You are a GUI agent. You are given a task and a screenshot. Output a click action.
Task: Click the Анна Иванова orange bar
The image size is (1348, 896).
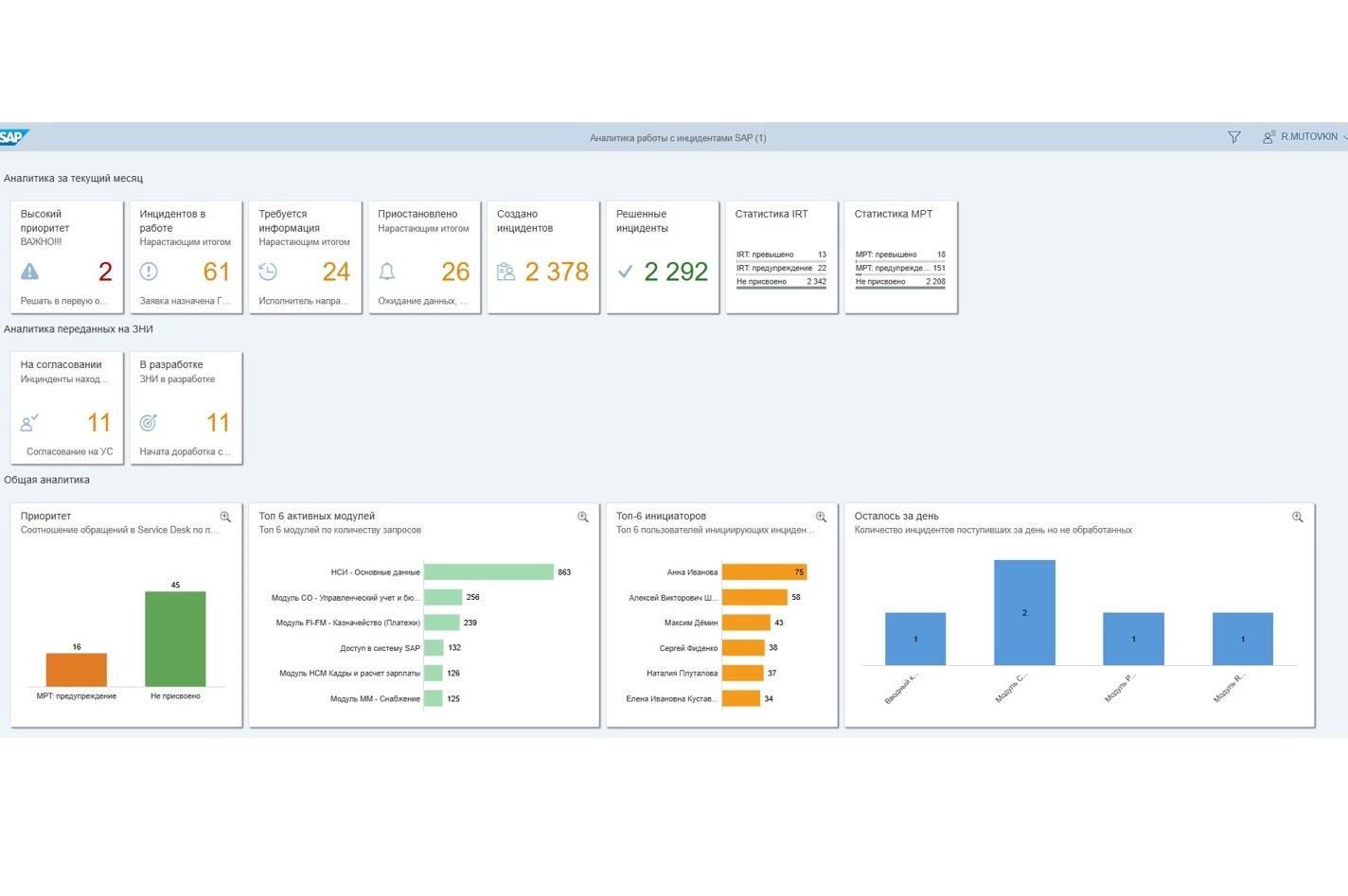pyautogui.click(x=763, y=572)
